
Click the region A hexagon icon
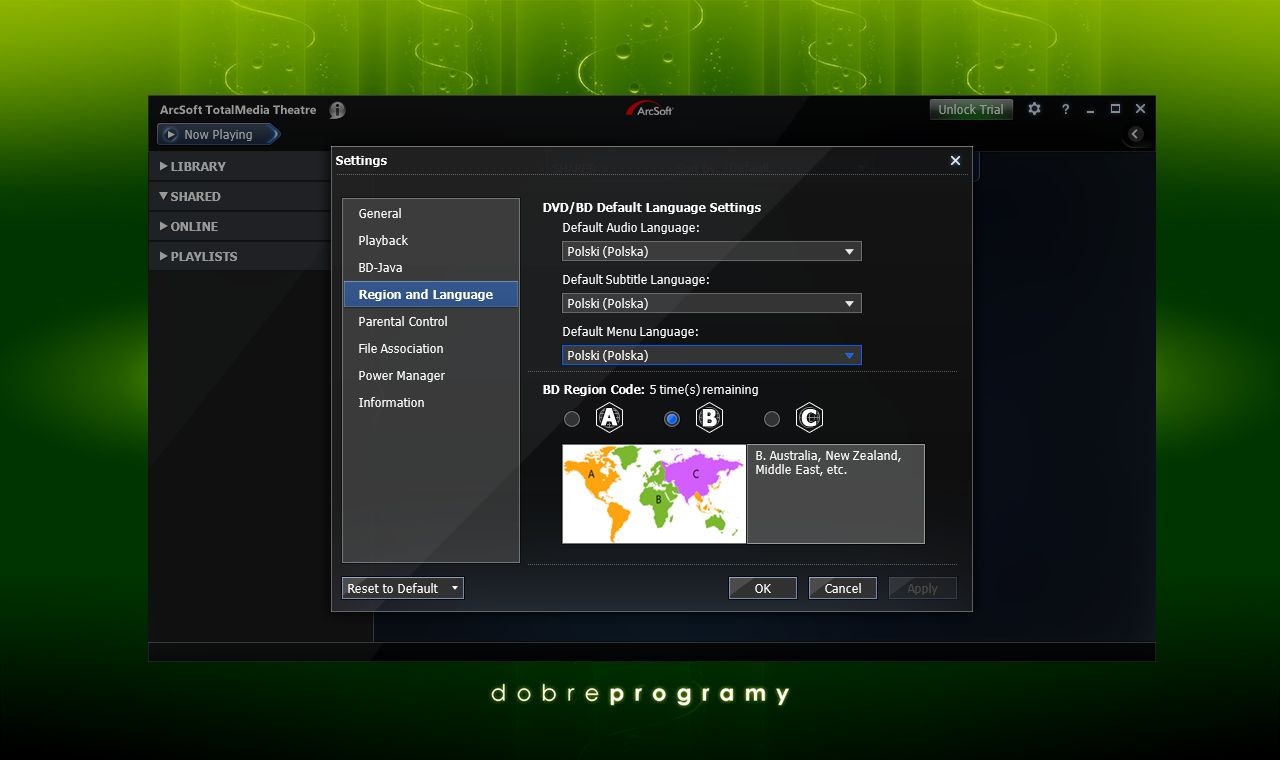(609, 418)
